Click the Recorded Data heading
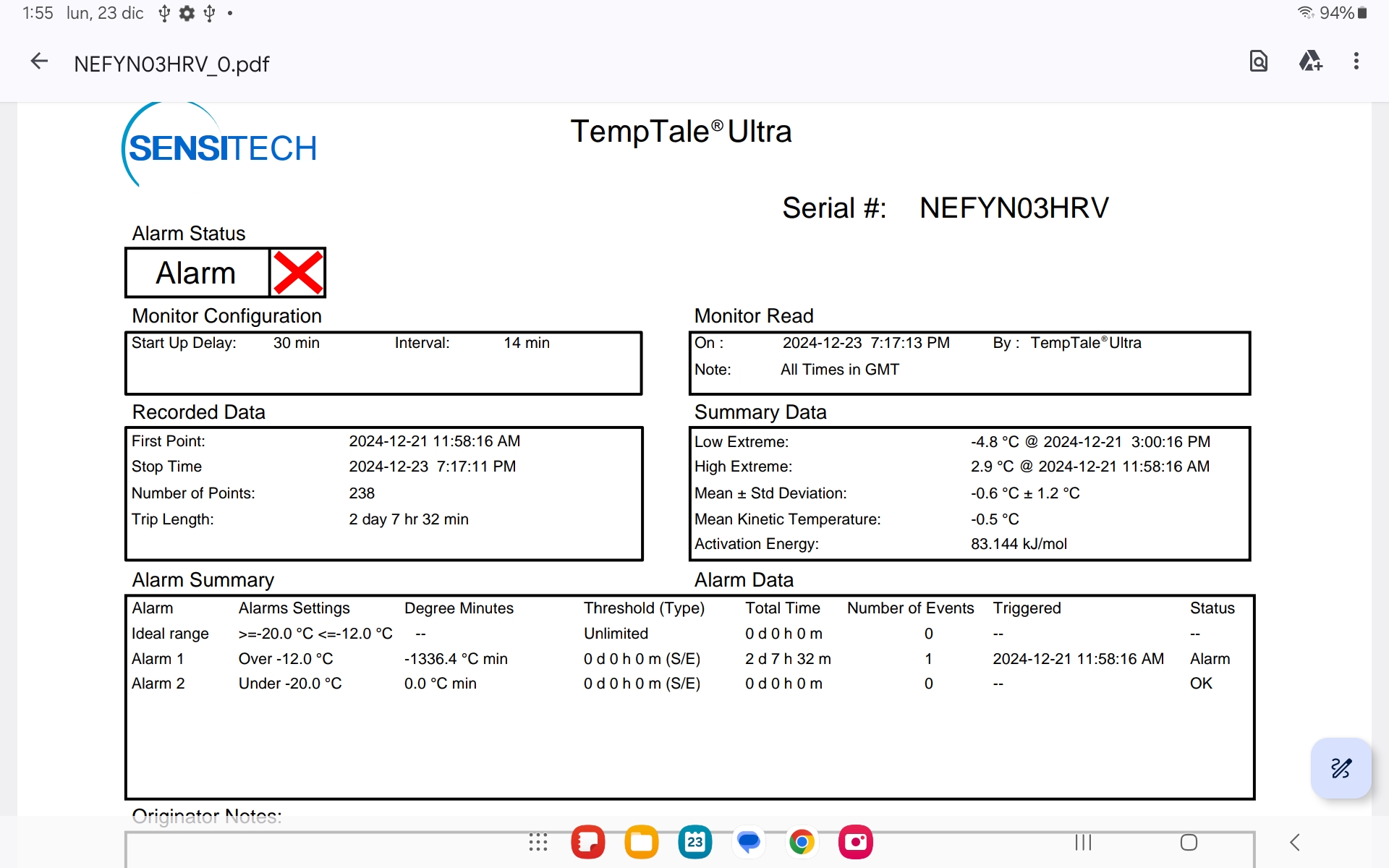 click(x=198, y=412)
